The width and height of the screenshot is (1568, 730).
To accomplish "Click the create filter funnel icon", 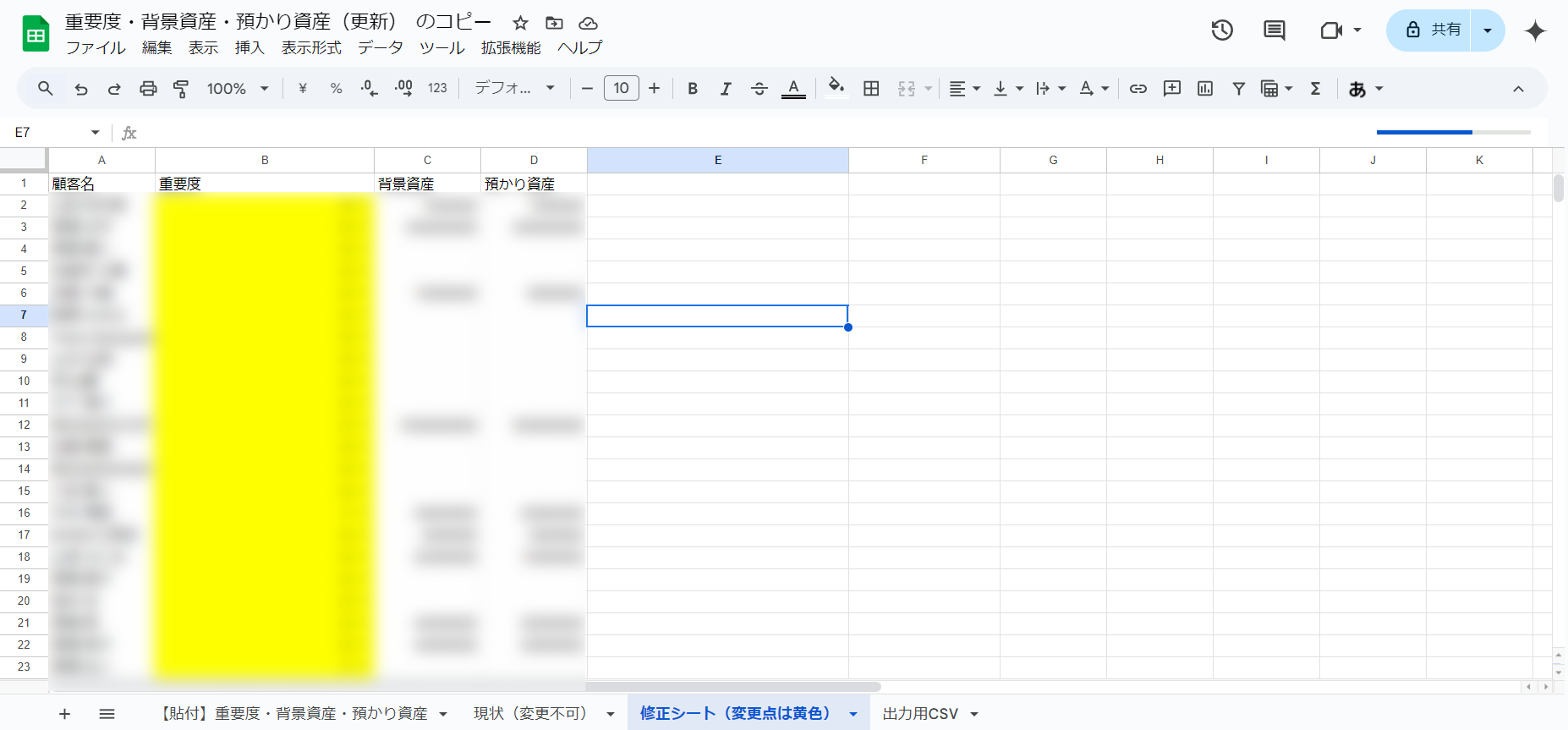I will 1238,89.
